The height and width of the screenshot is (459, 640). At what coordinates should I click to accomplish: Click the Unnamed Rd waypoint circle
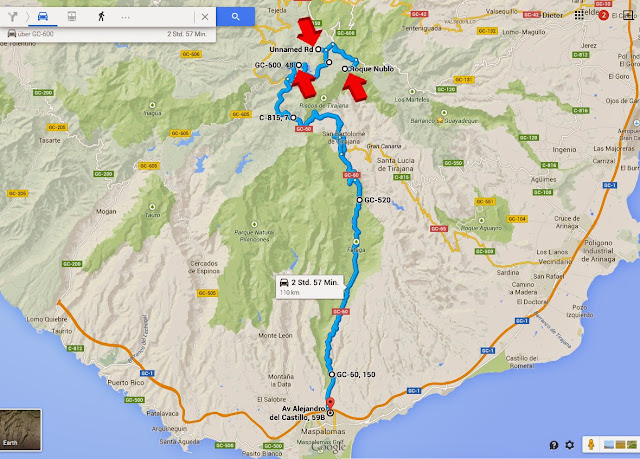pos(318,49)
